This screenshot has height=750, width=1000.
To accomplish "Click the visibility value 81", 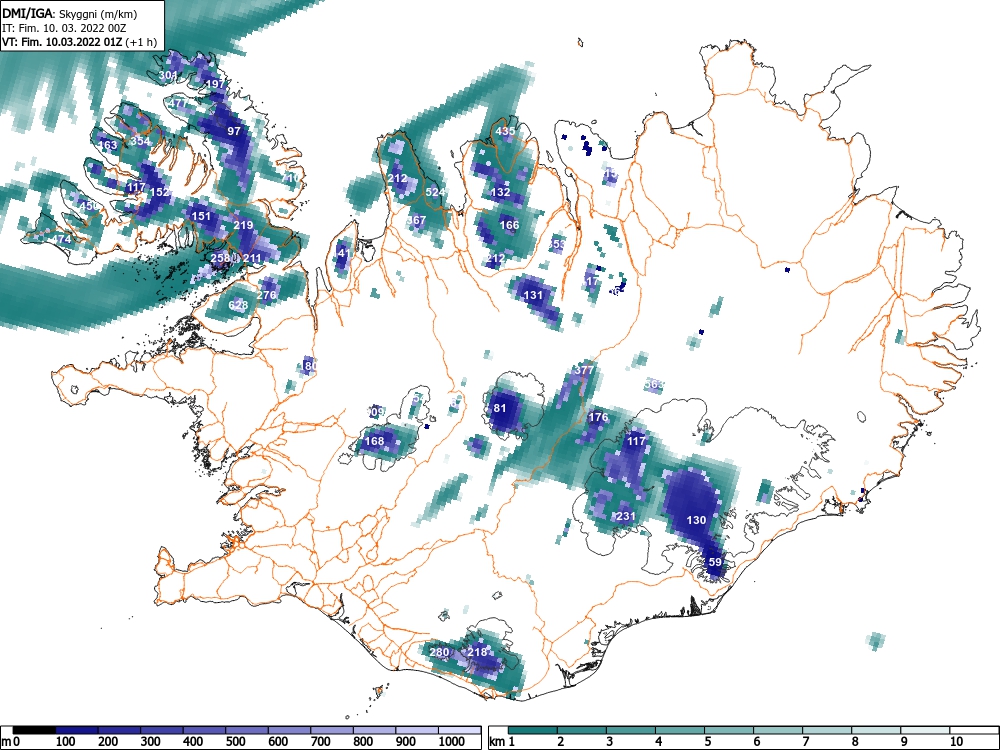I will coord(500,408).
